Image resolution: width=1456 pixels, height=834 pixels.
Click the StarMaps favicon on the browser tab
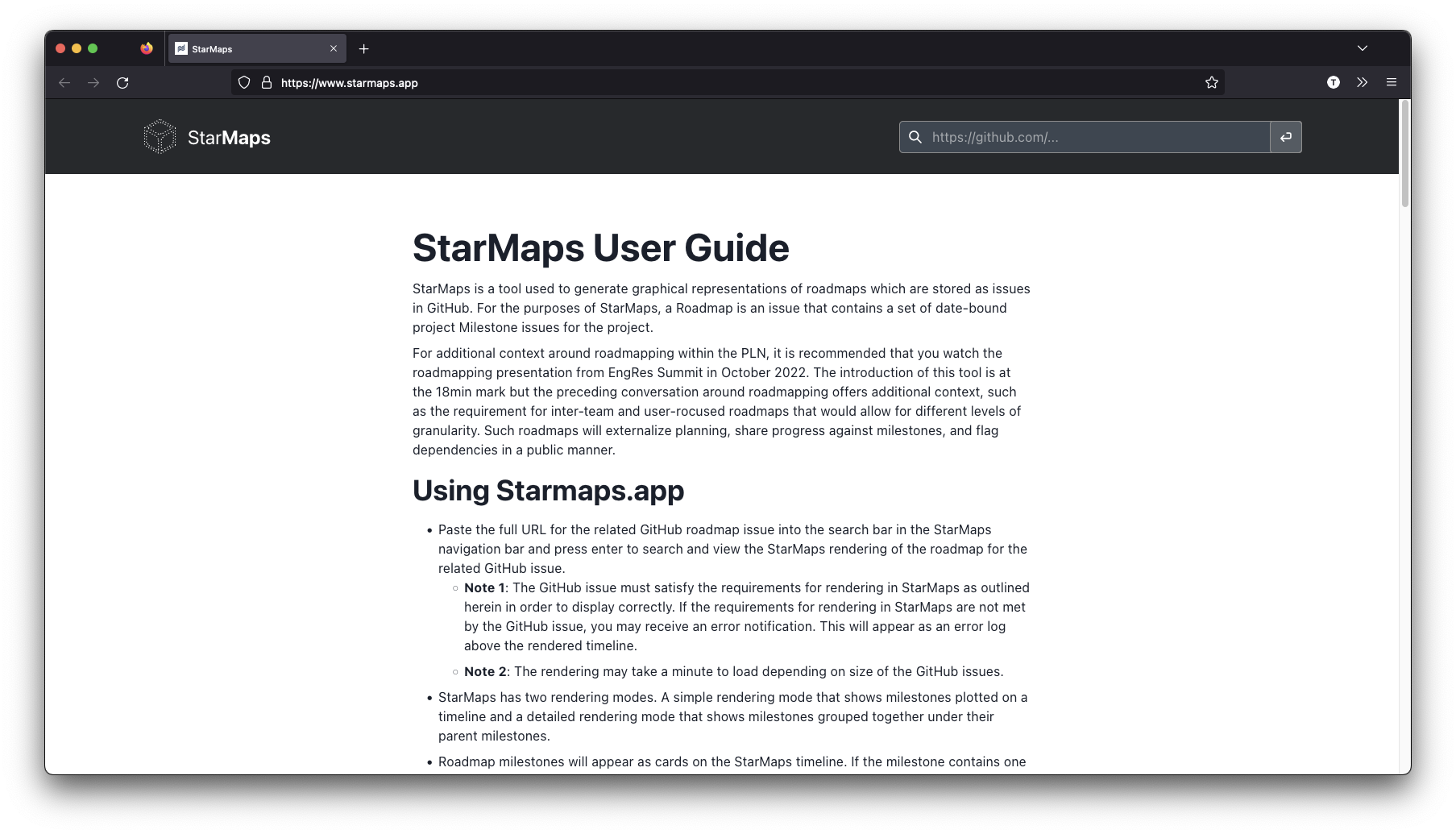(180, 48)
